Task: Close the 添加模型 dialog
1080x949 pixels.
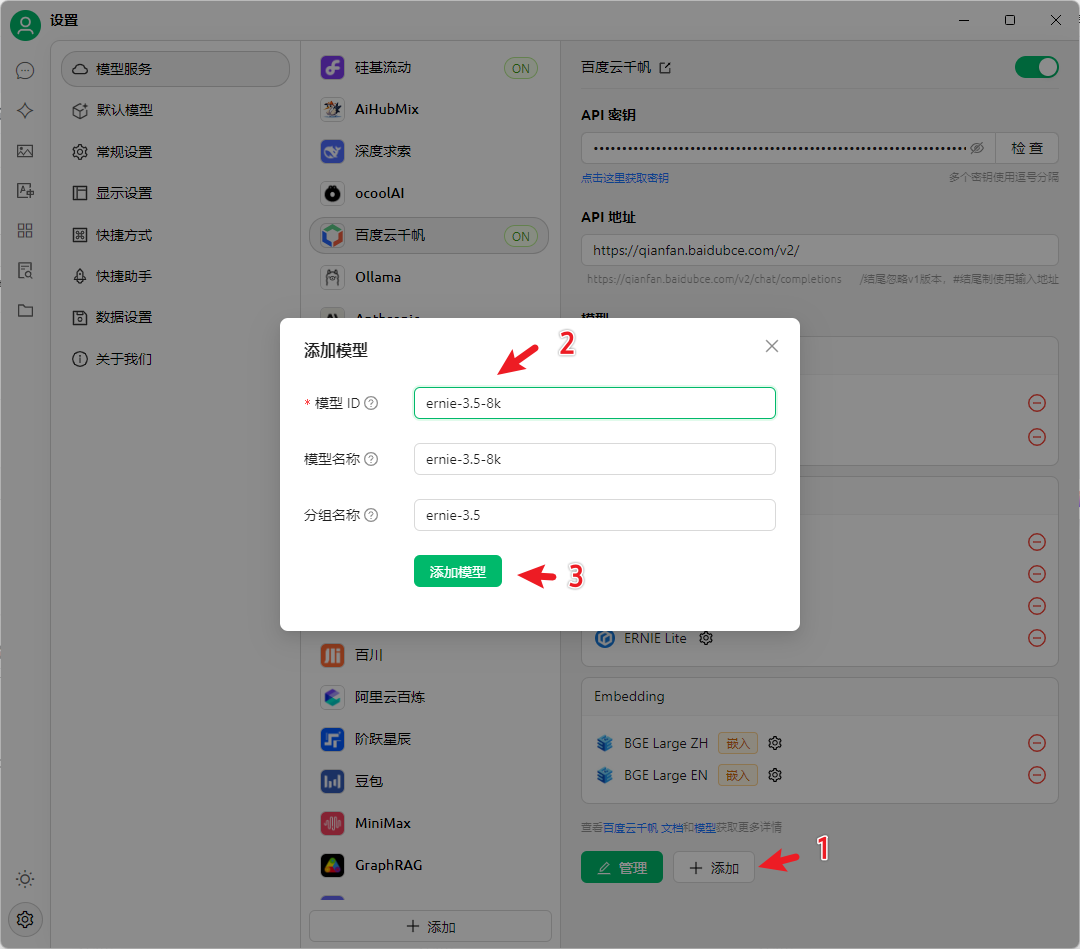Action: pos(772,346)
